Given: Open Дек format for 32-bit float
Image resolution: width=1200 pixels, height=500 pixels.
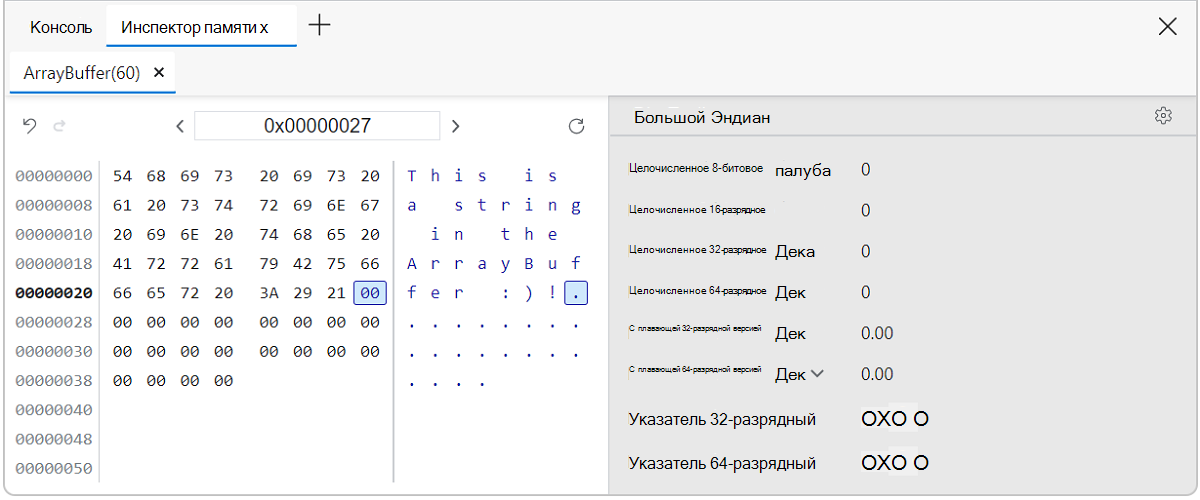Looking at the screenshot, I should (x=790, y=333).
